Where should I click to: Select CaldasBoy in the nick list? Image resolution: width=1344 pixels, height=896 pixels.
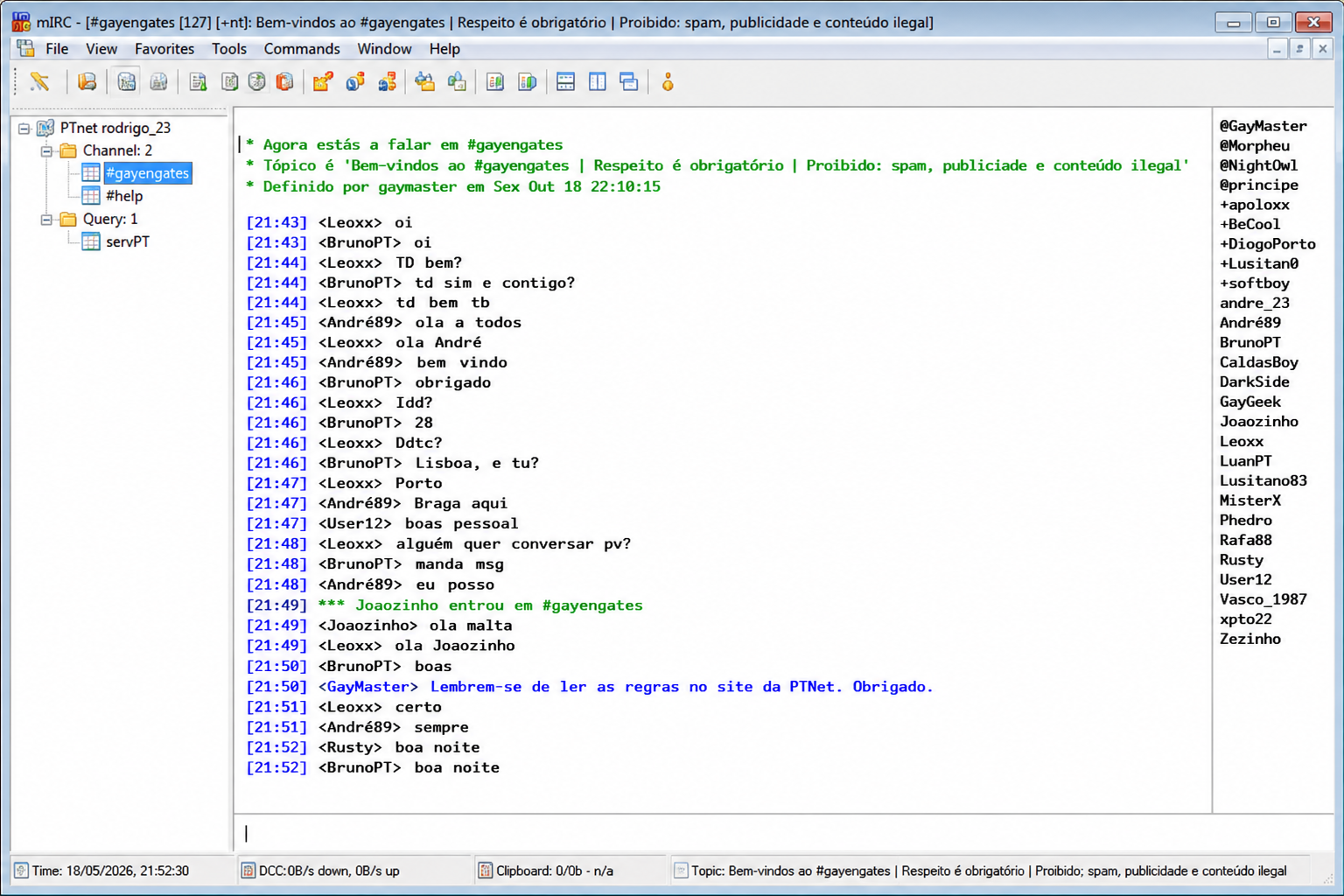1259,362
